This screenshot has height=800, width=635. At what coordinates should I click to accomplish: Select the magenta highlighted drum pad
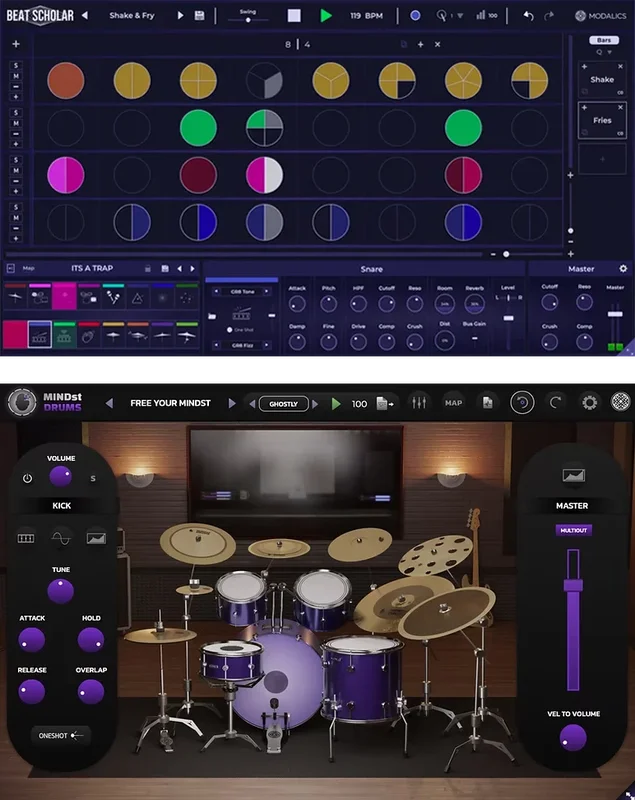tap(64, 296)
